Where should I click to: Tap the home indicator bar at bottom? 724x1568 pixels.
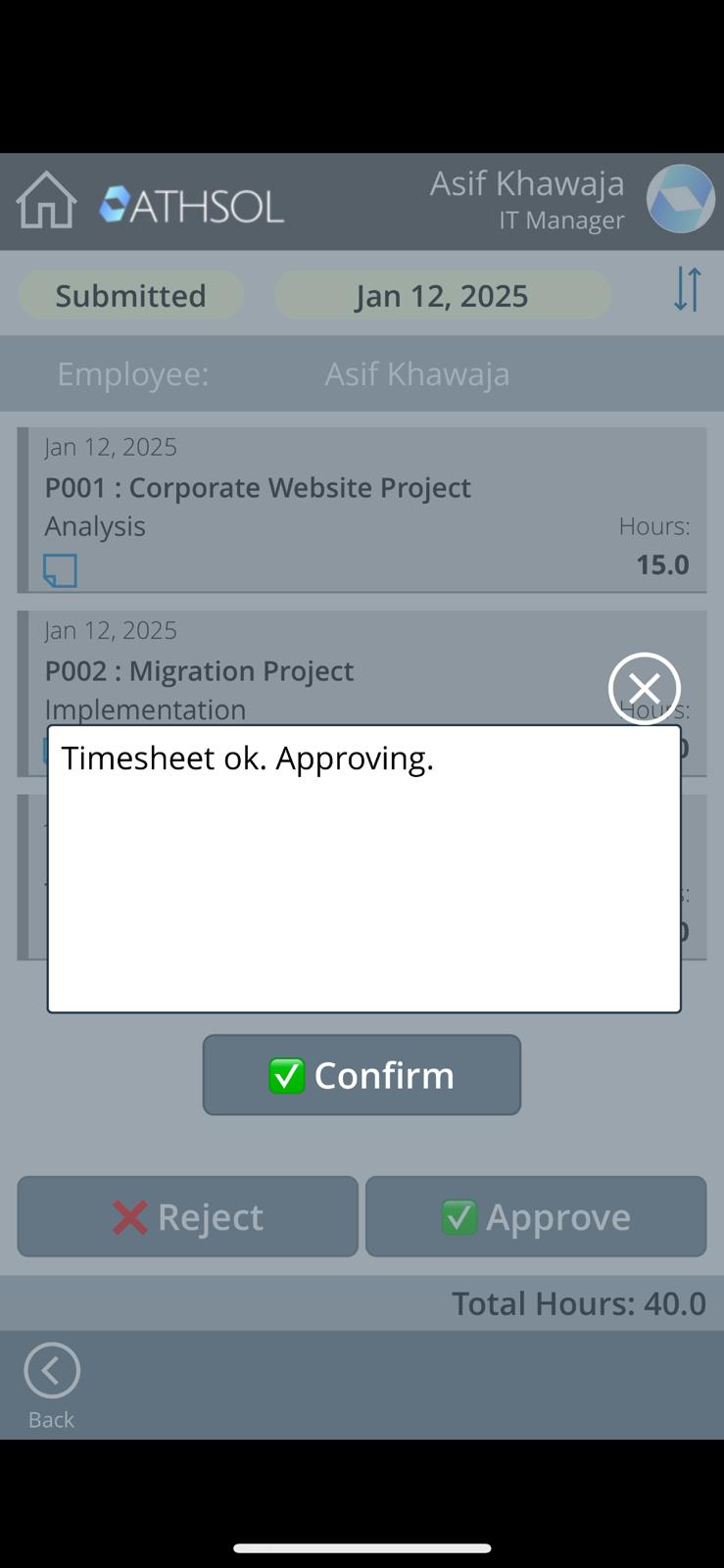click(x=362, y=1548)
